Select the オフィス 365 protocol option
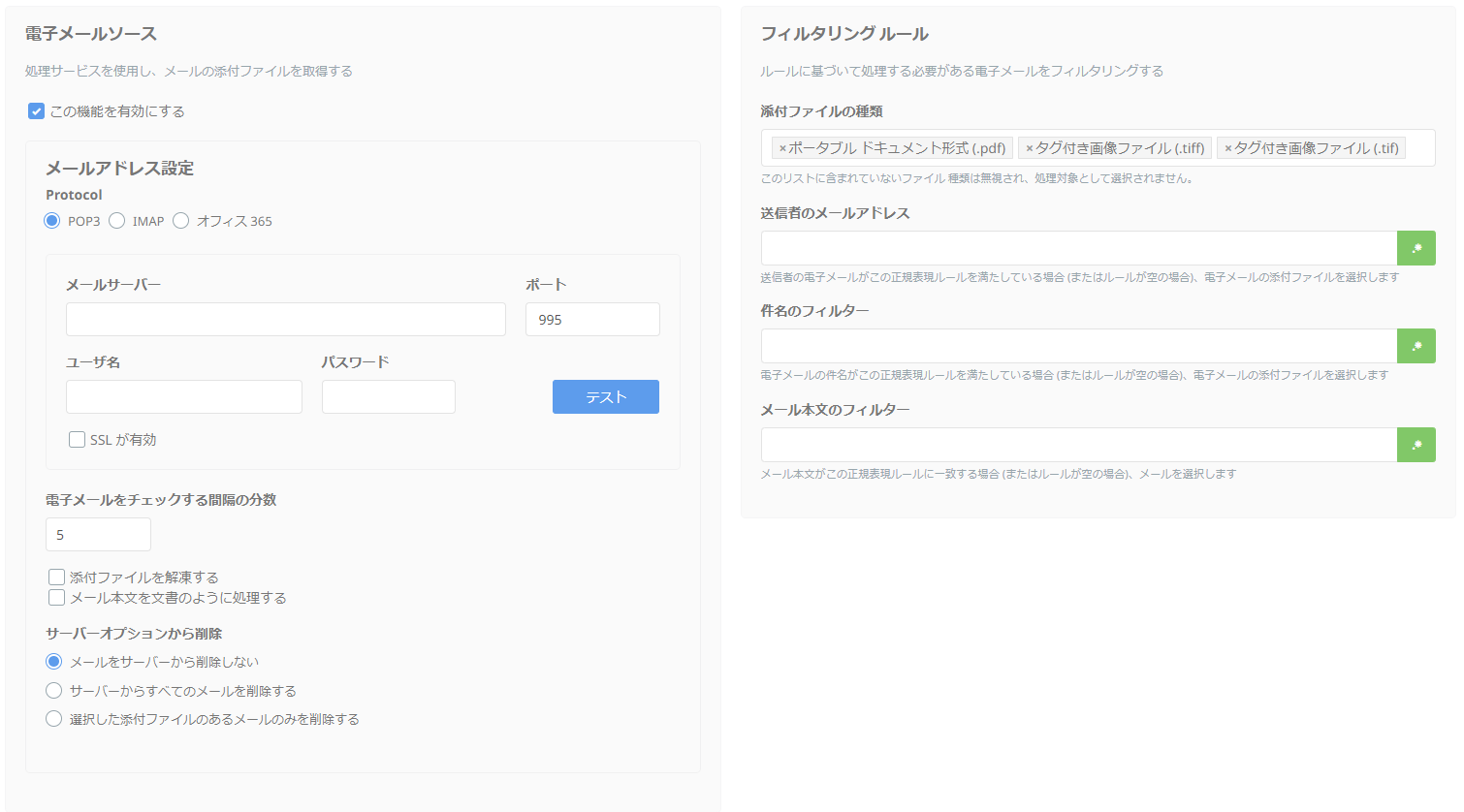The height and width of the screenshot is (812, 1464). (181, 221)
